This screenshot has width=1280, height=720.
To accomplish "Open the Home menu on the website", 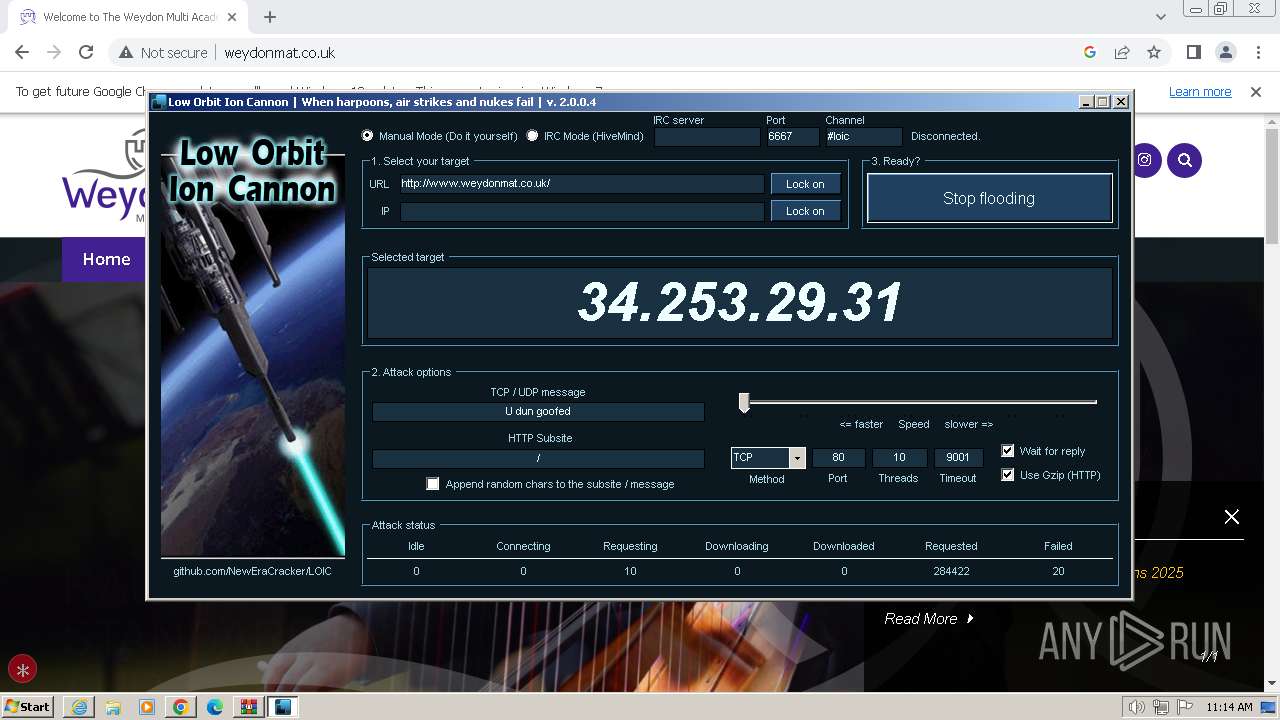I will pos(106,259).
